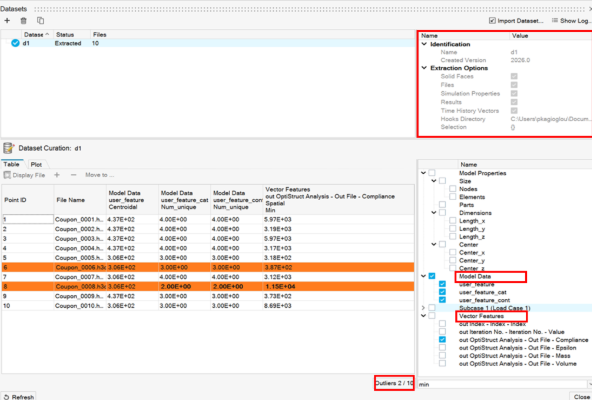592x400 pixels.
Task: Select the highlighted Coupon_0008 outlier row
Action: click(x=208, y=287)
